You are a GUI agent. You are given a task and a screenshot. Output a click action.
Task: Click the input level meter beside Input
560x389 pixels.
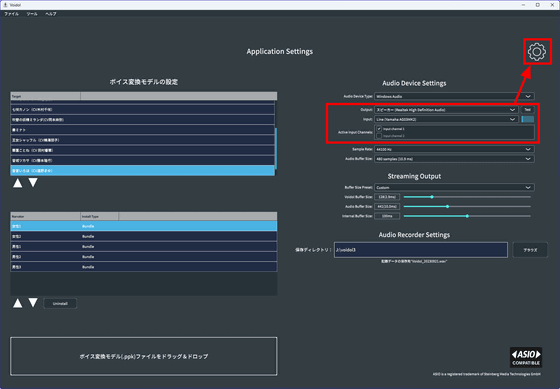(528, 119)
